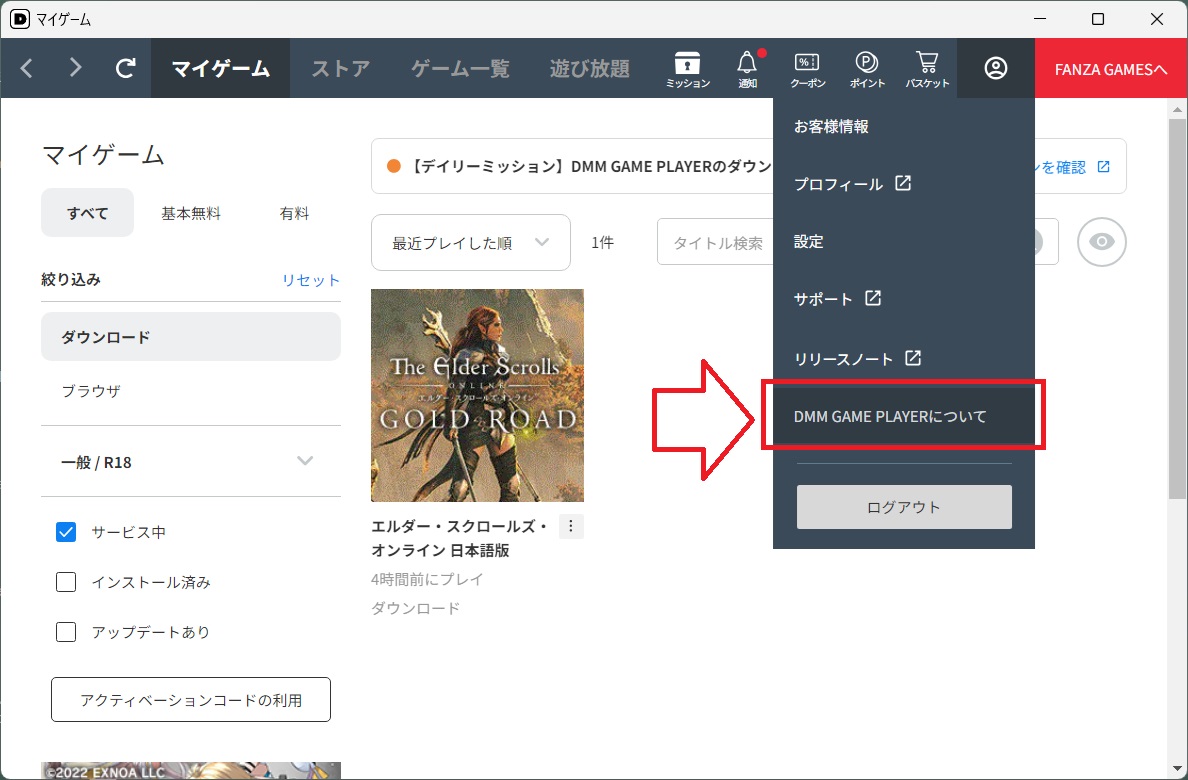
Task: Go forward with the right arrow icon
Action: click(x=75, y=68)
